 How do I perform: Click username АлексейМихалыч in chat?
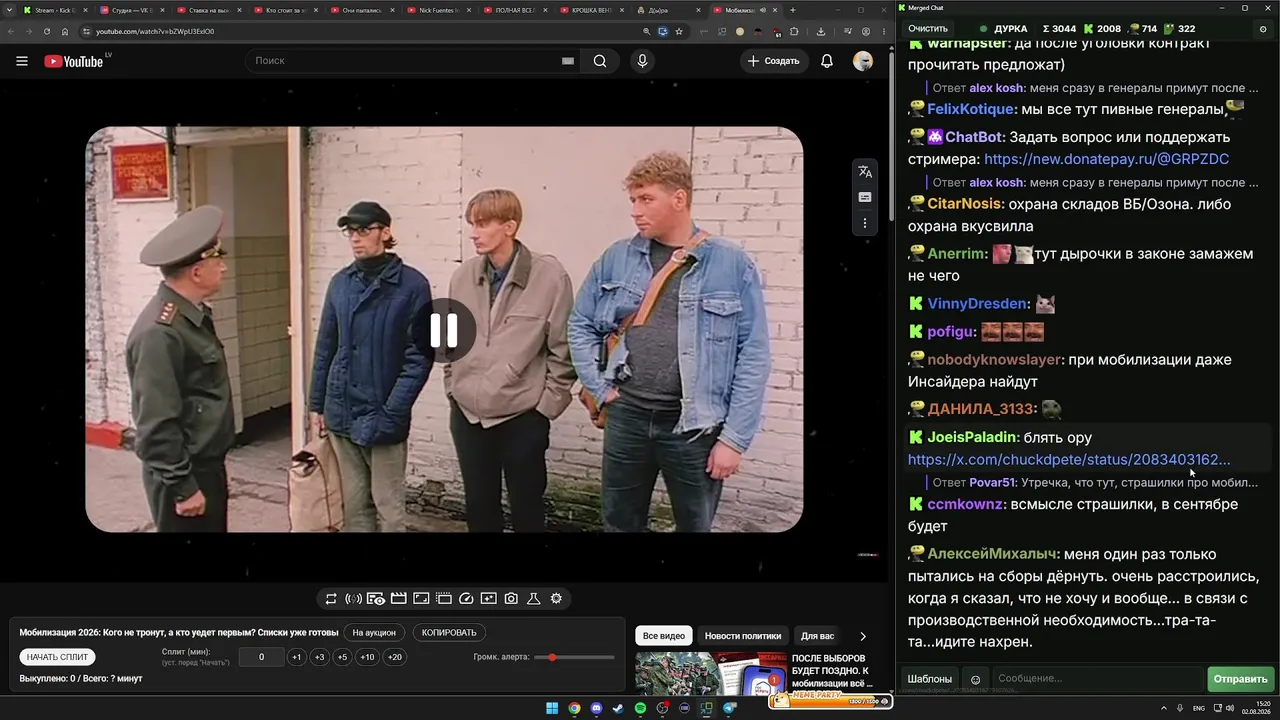pos(992,554)
